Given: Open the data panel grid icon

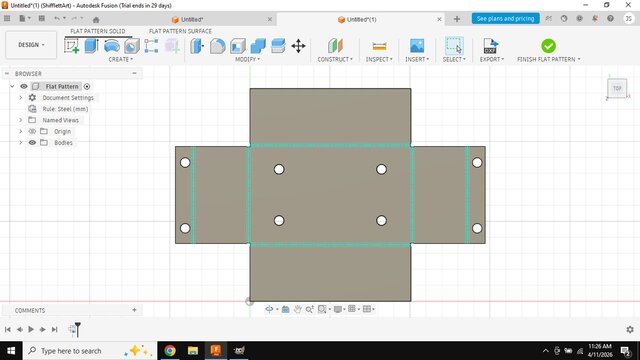Looking at the screenshot, I should [x=7, y=18].
